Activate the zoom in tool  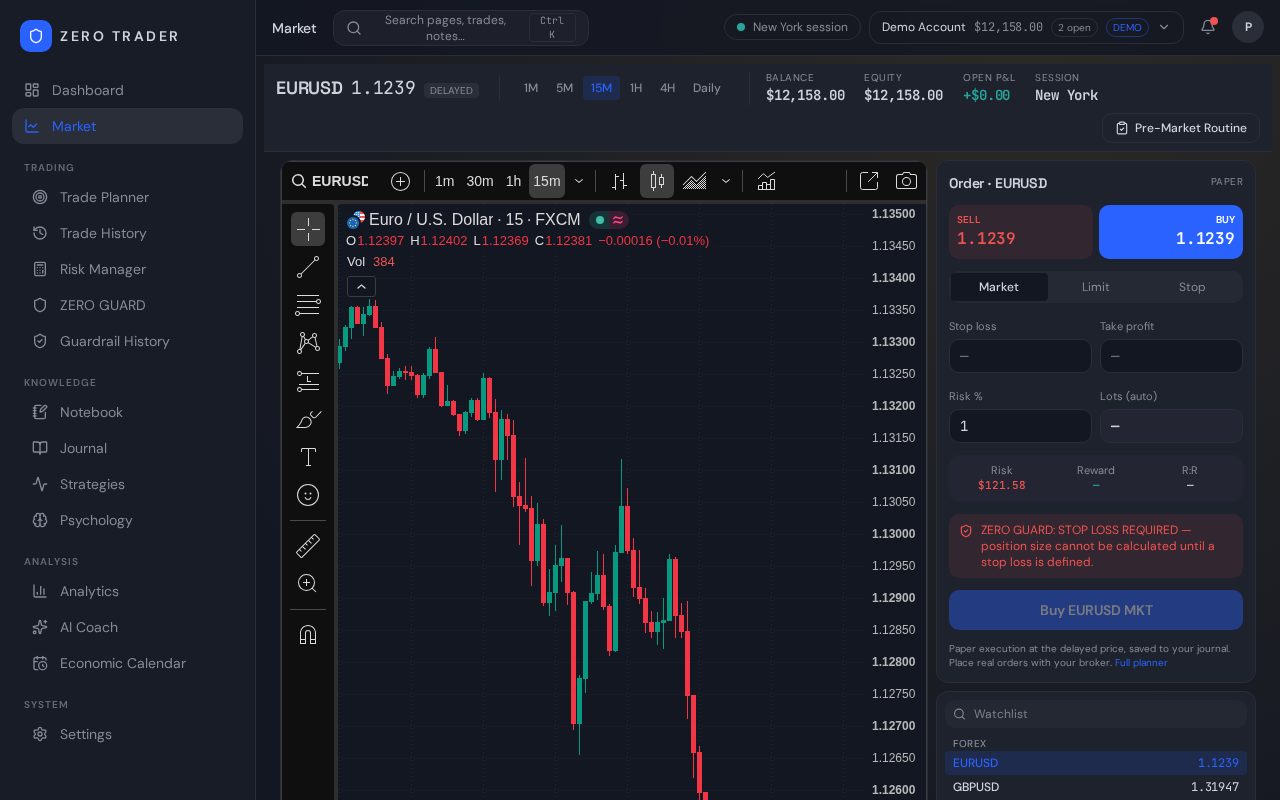point(308,583)
